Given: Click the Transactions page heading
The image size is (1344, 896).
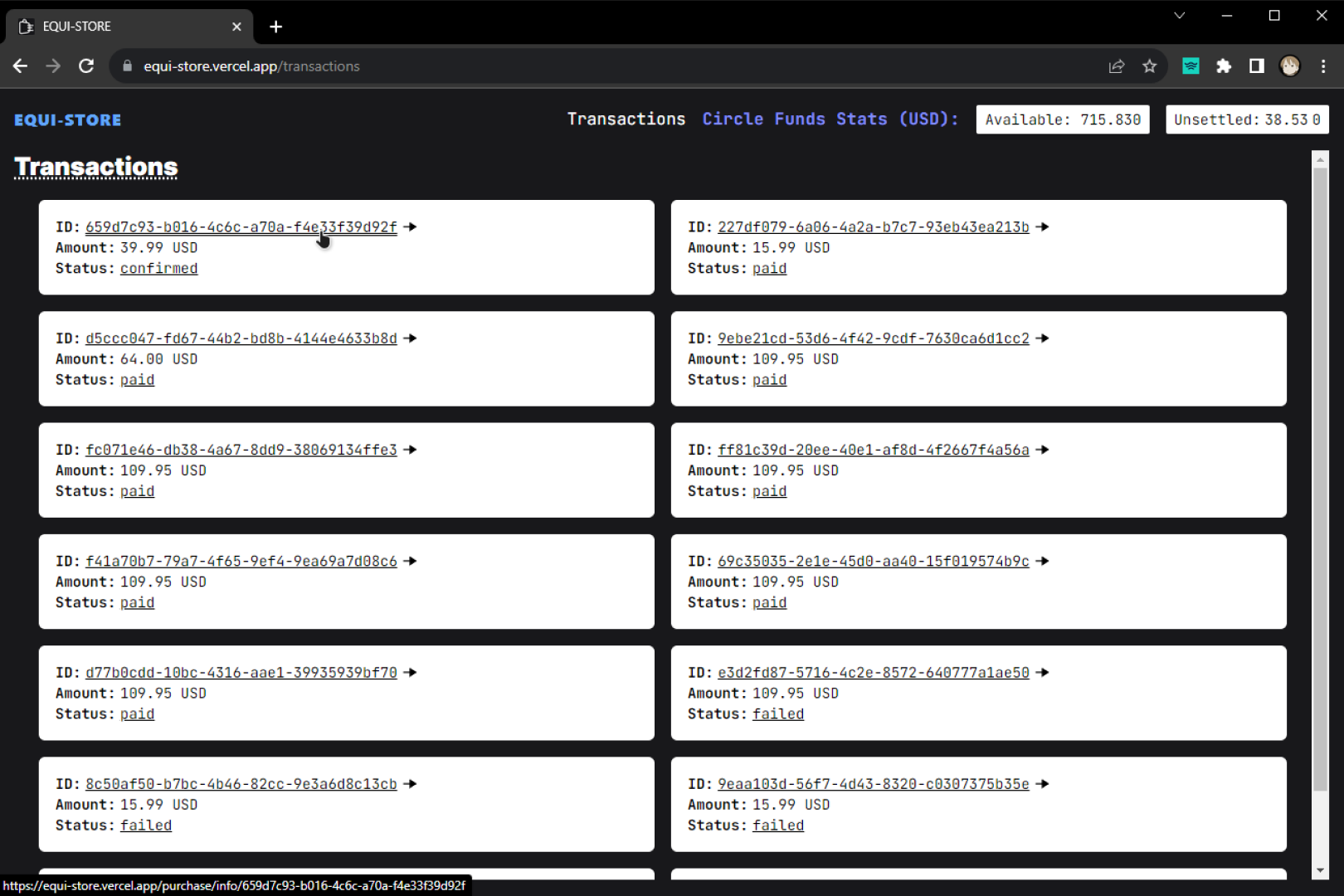Looking at the screenshot, I should (x=96, y=167).
